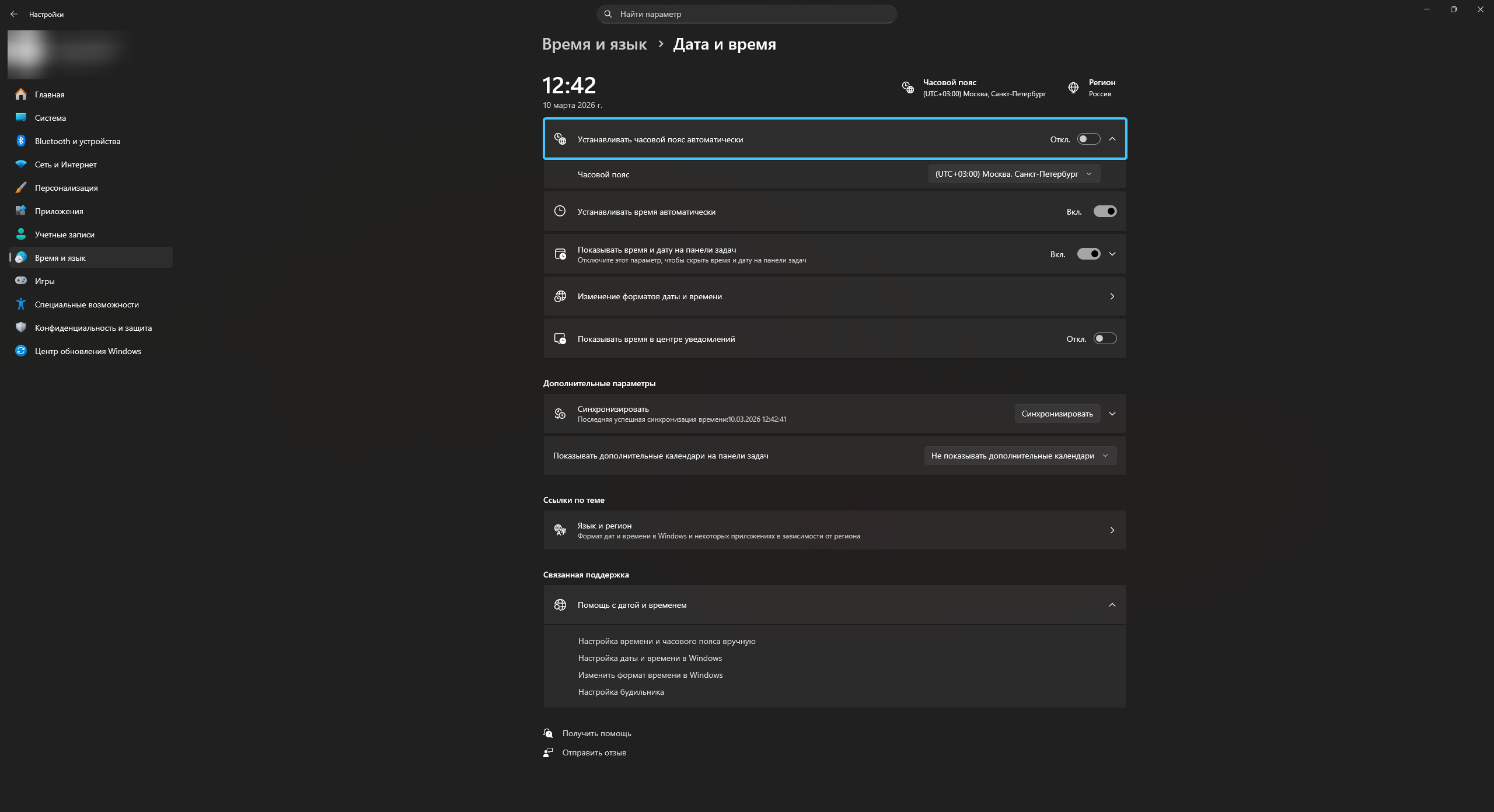Screen dimensions: 1494x812
Task: Click the Region globe icon in header
Action: [x=1073, y=87]
